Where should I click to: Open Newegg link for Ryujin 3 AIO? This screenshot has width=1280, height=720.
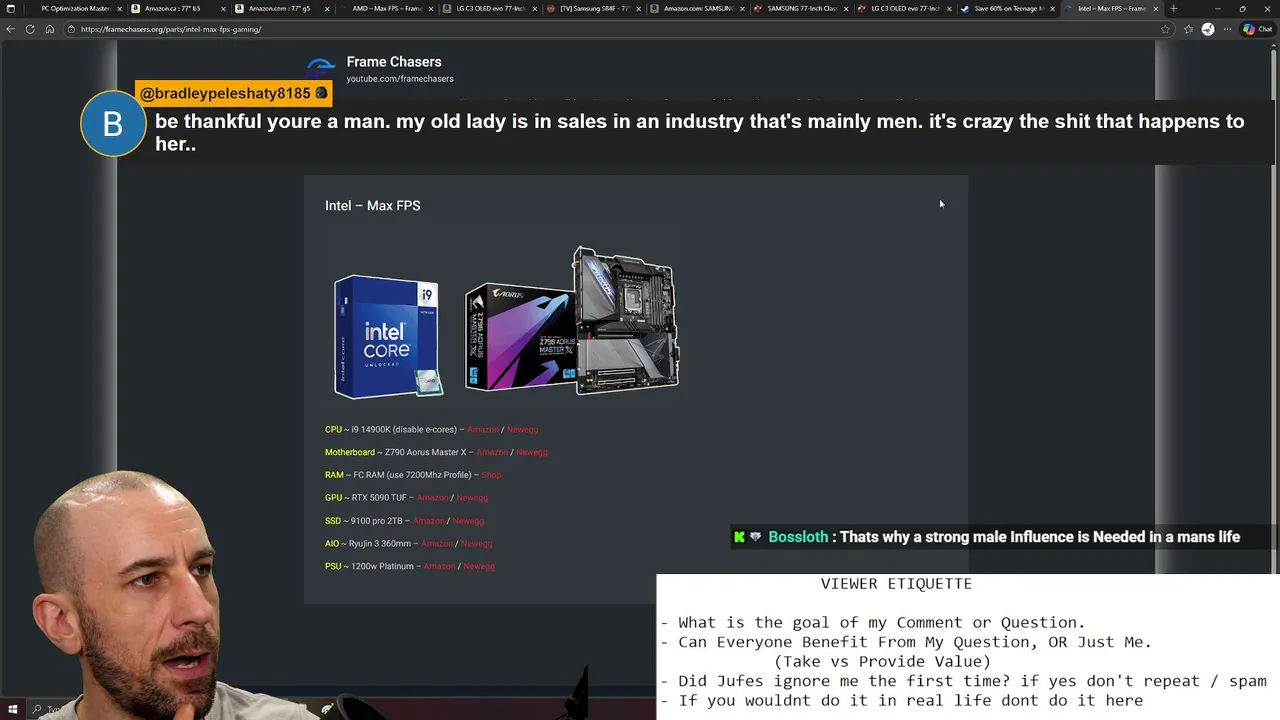pyautogui.click(x=476, y=544)
